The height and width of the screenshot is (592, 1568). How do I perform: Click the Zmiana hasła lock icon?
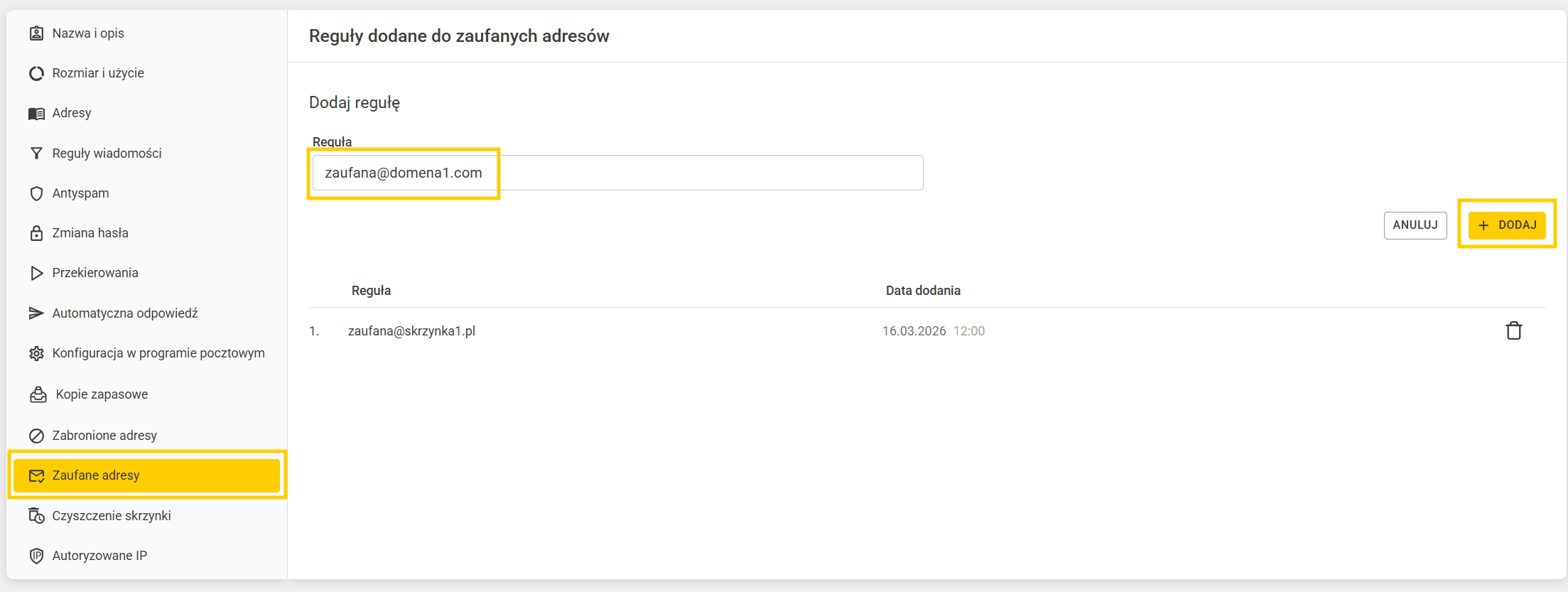[x=36, y=233]
